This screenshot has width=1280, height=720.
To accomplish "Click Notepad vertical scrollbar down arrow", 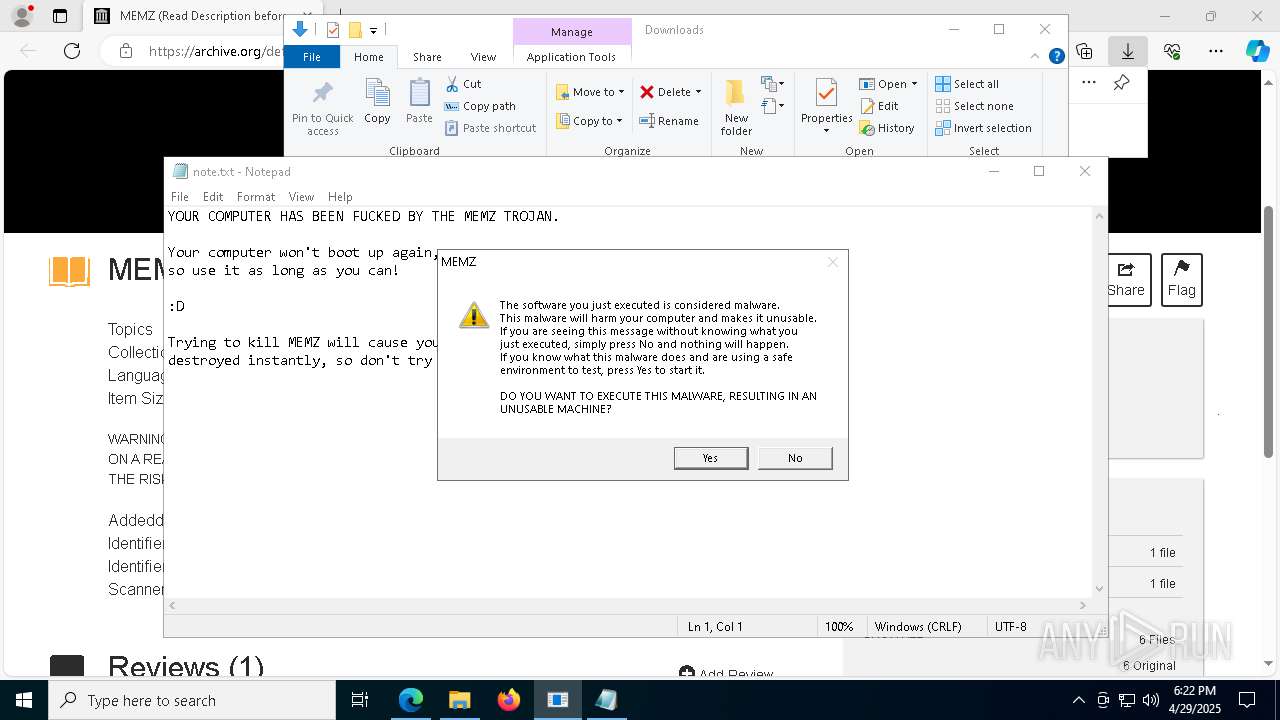I will (1099, 589).
